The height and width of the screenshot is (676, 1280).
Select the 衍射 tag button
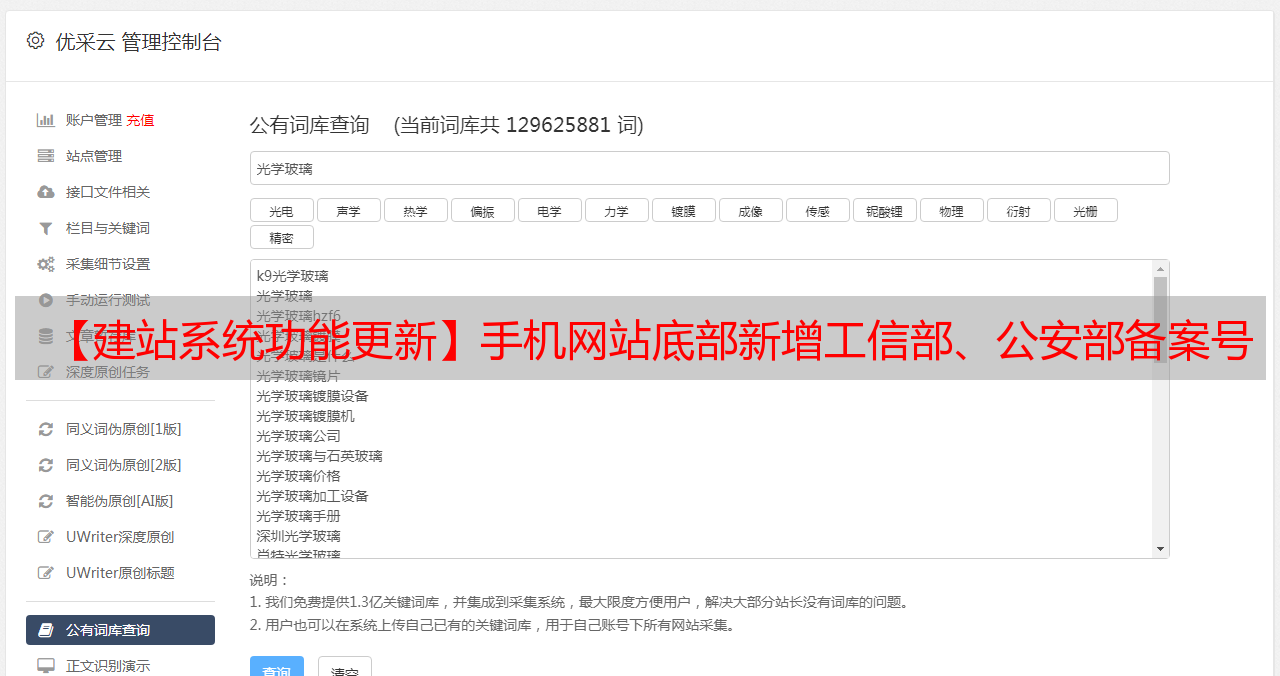tap(1019, 210)
